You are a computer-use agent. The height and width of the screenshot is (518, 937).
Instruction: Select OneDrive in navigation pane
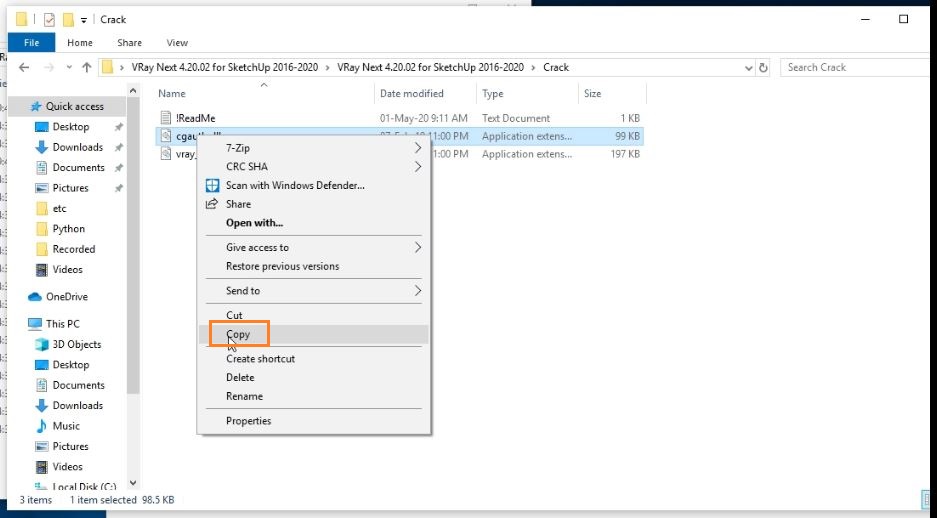(66, 297)
